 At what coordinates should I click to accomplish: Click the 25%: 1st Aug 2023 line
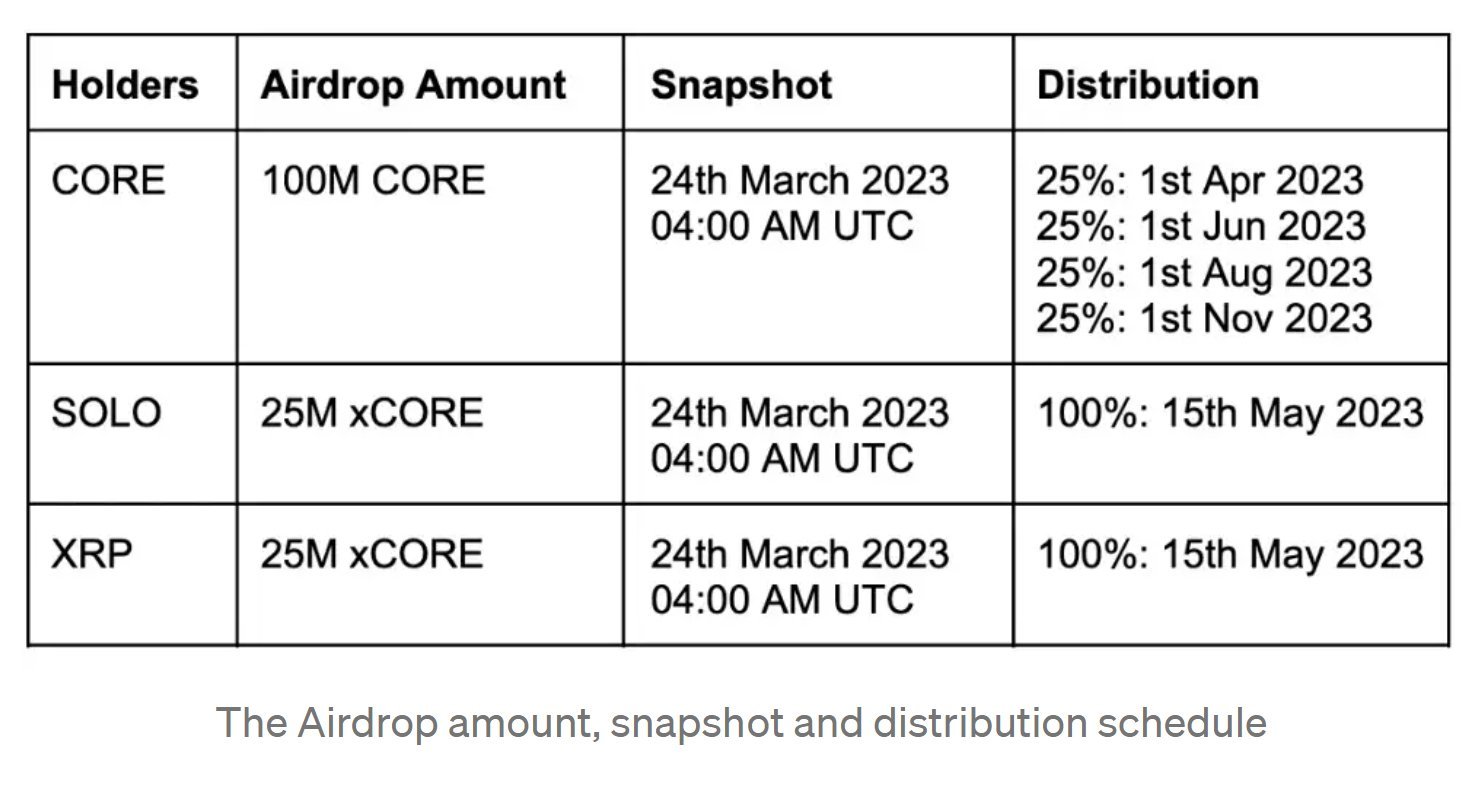tap(1204, 273)
